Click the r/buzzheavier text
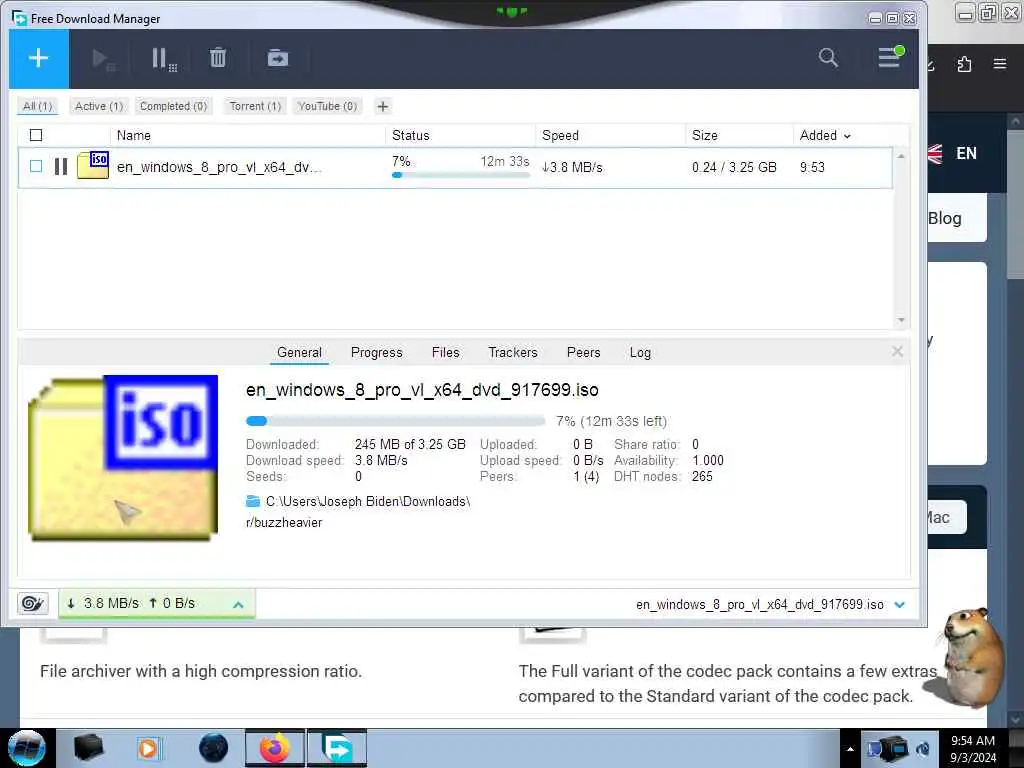Viewport: 1024px width, 768px height. tap(284, 522)
